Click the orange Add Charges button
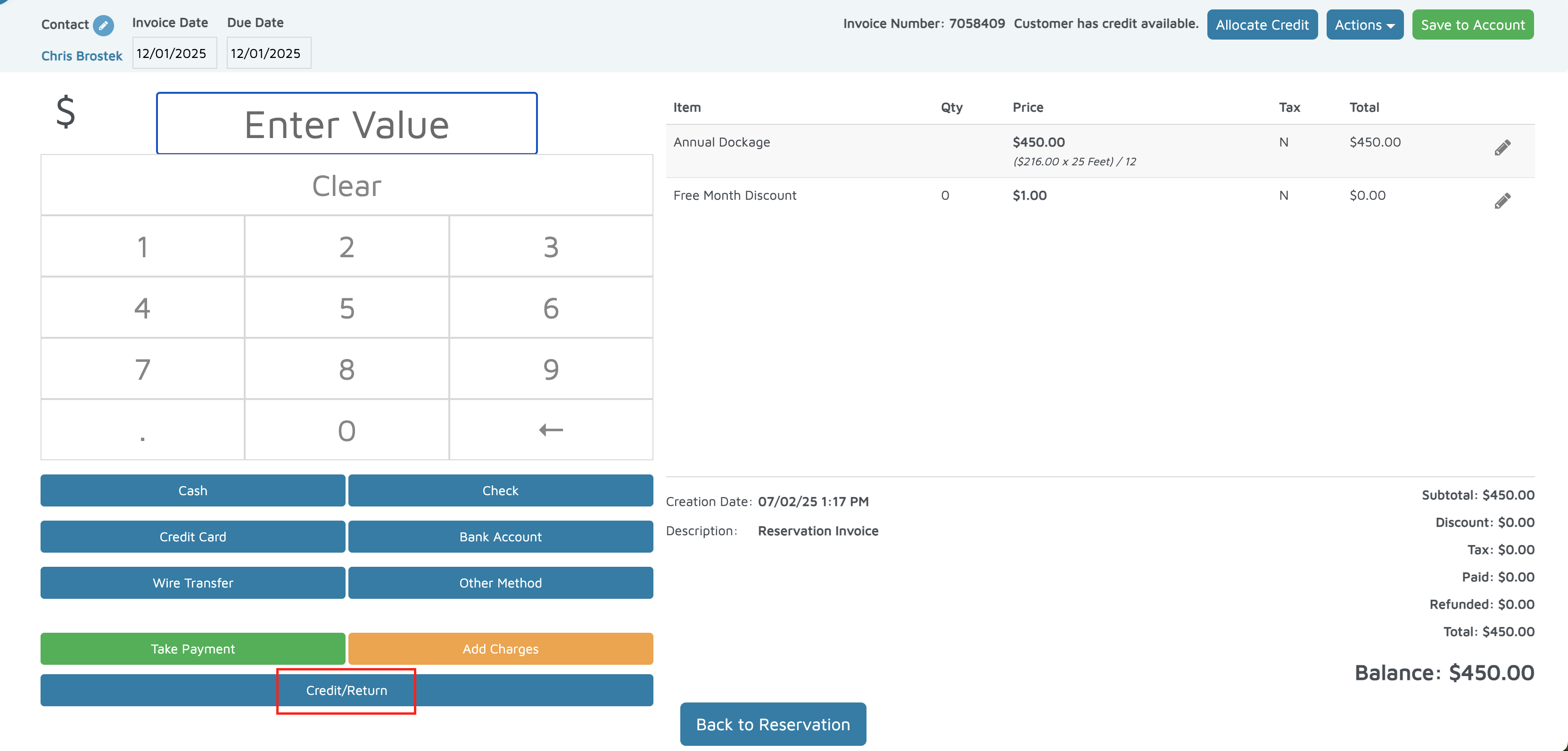This screenshot has height=751, width=1568. (500, 648)
